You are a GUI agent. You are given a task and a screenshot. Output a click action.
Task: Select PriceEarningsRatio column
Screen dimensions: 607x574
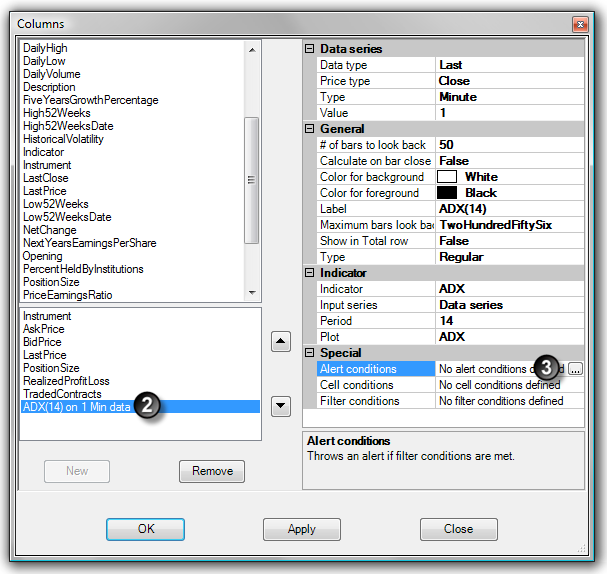pos(68,295)
